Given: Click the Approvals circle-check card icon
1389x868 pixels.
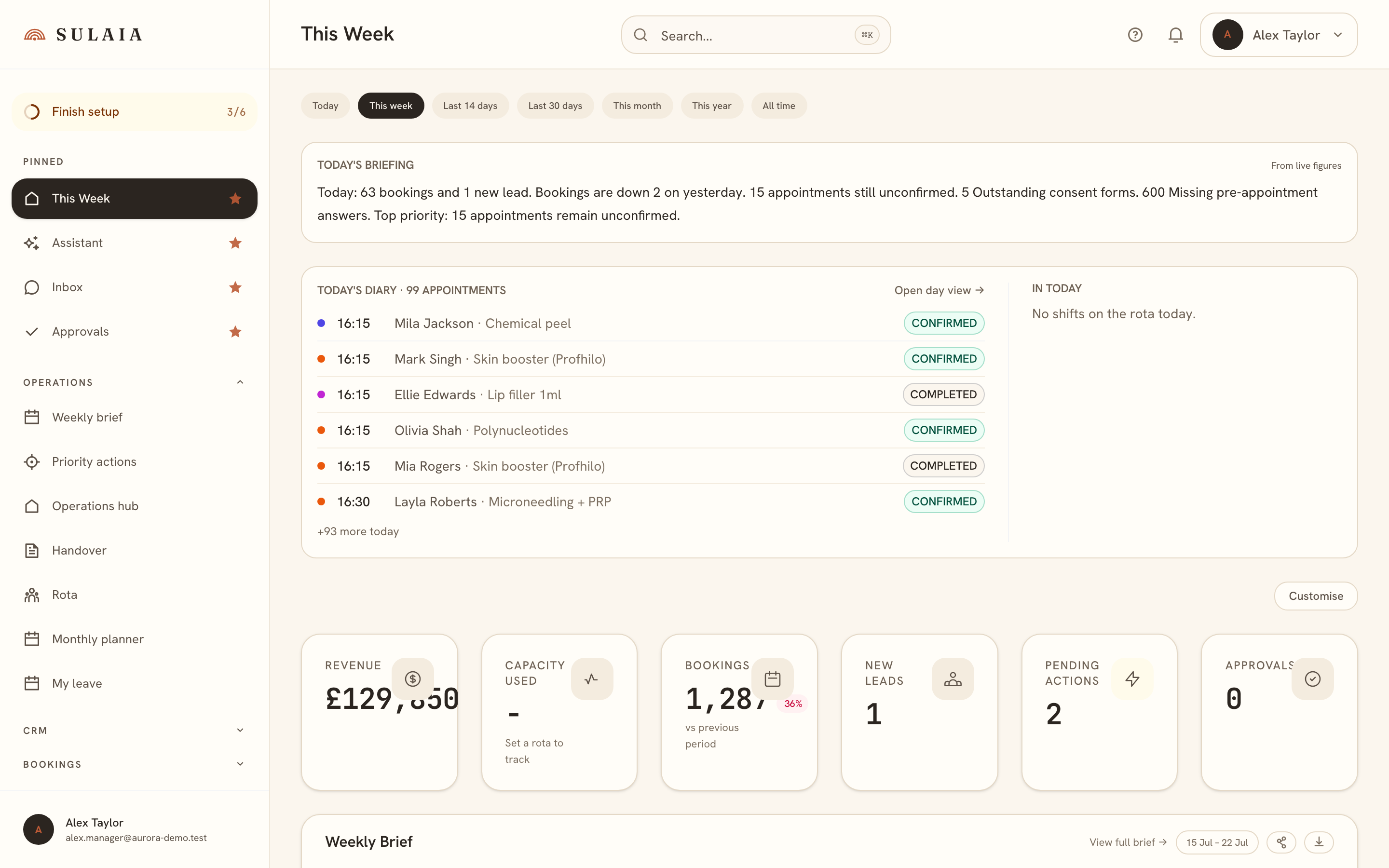Looking at the screenshot, I should point(1313,678).
